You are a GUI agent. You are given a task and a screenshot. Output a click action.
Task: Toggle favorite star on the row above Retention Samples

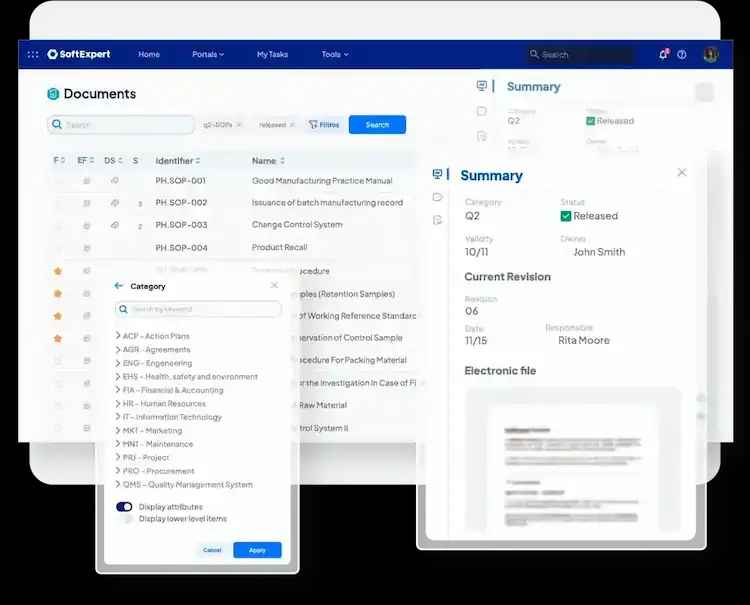pyautogui.click(x=58, y=271)
